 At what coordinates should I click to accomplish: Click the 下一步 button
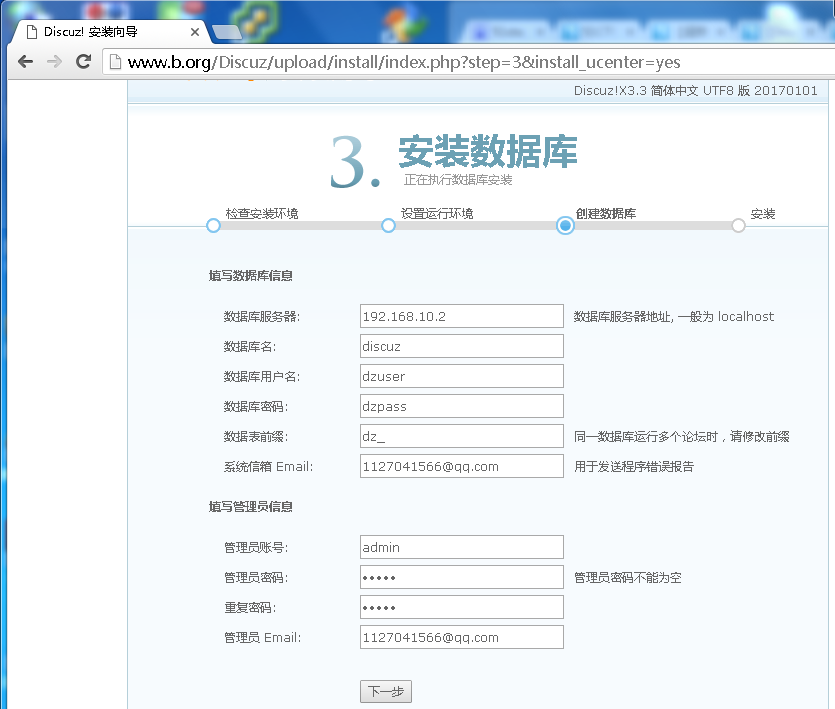click(386, 691)
